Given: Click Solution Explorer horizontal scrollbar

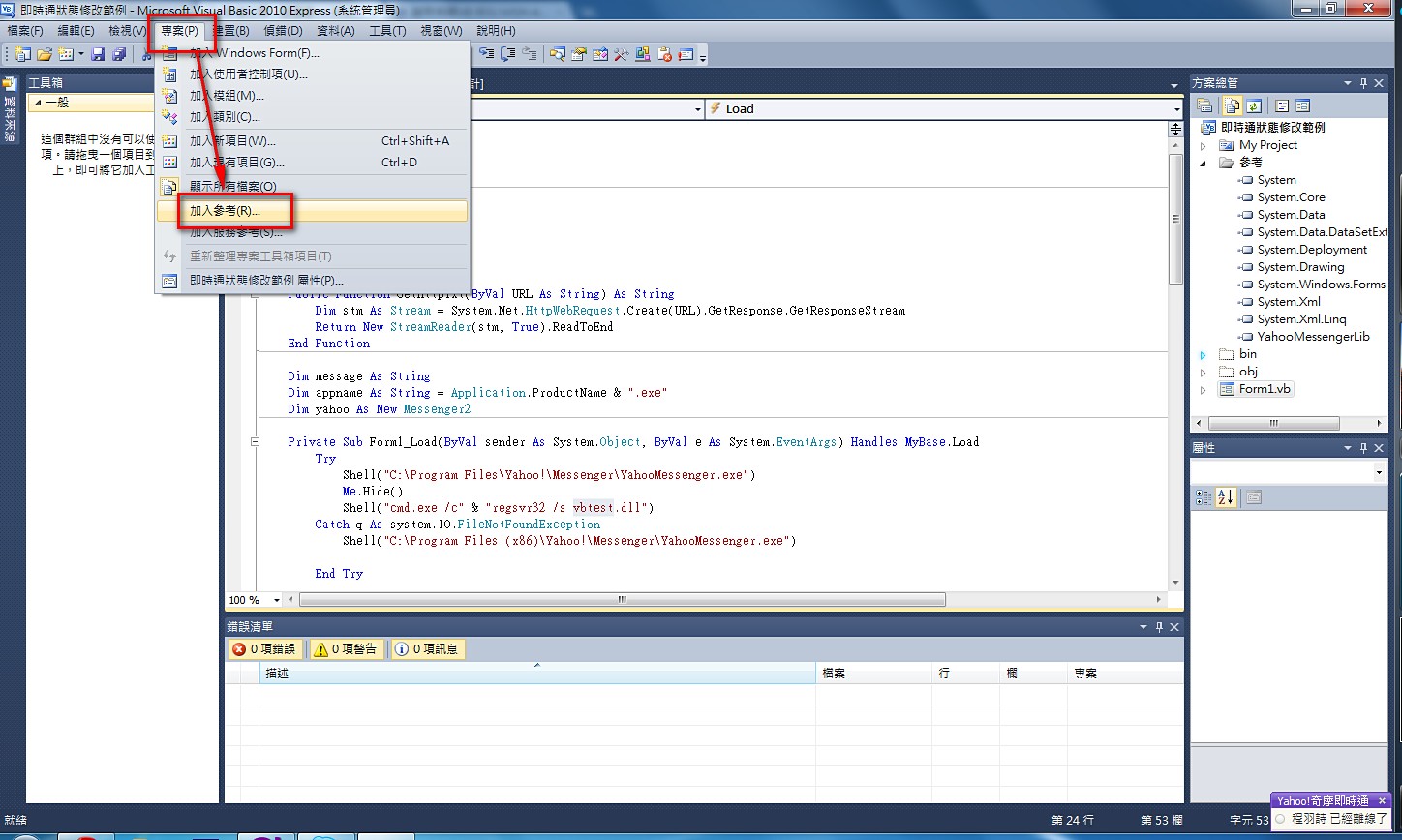Looking at the screenshot, I should pos(1276,424).
